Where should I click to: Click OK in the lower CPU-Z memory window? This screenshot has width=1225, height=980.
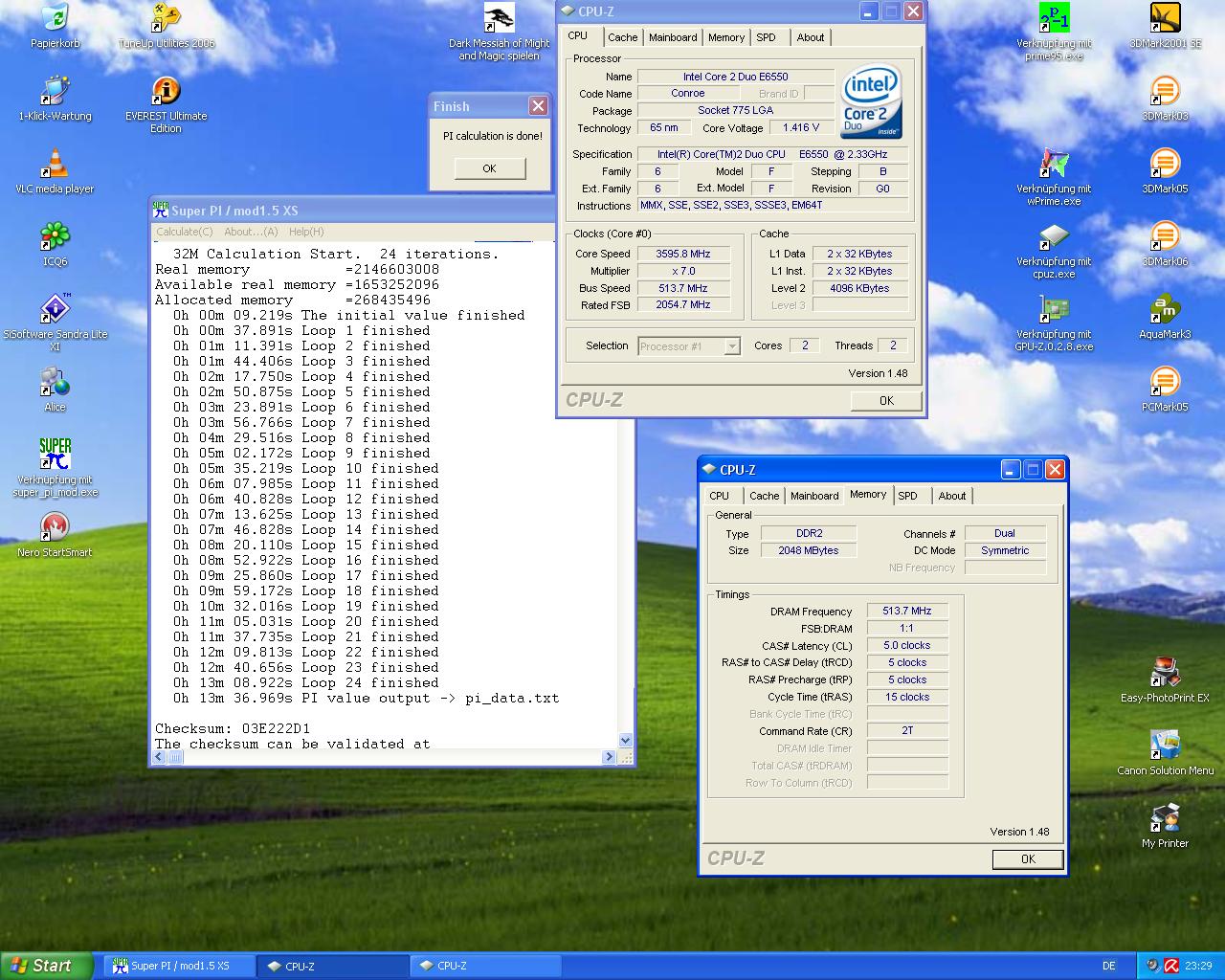coord(1028,859)
